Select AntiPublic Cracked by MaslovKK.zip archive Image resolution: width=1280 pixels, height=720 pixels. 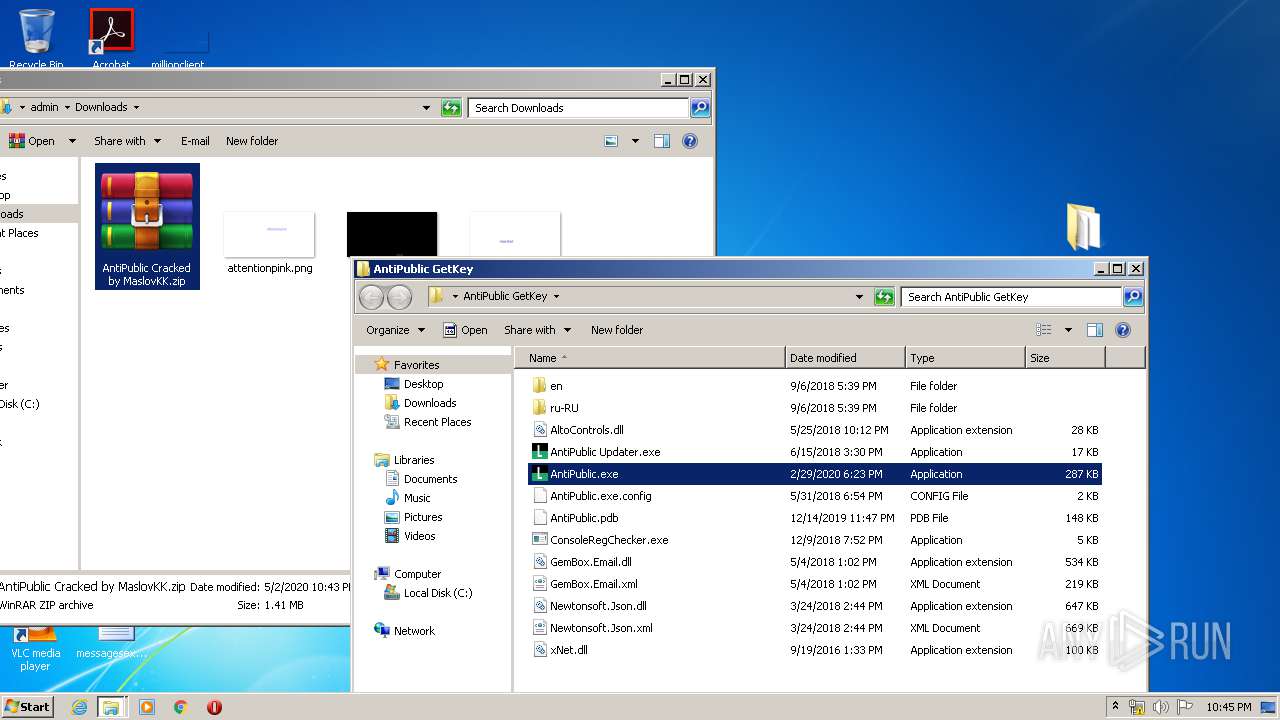(147, 226)
